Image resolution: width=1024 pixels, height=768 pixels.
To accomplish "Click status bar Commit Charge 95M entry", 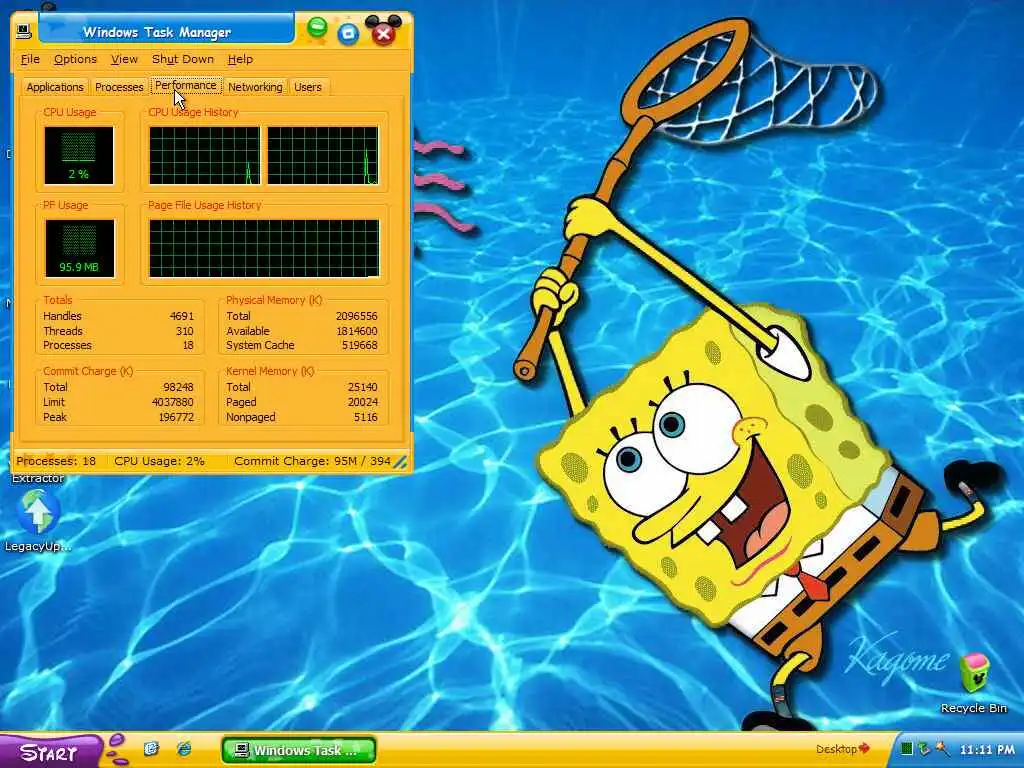I will (x=312, y=461).
